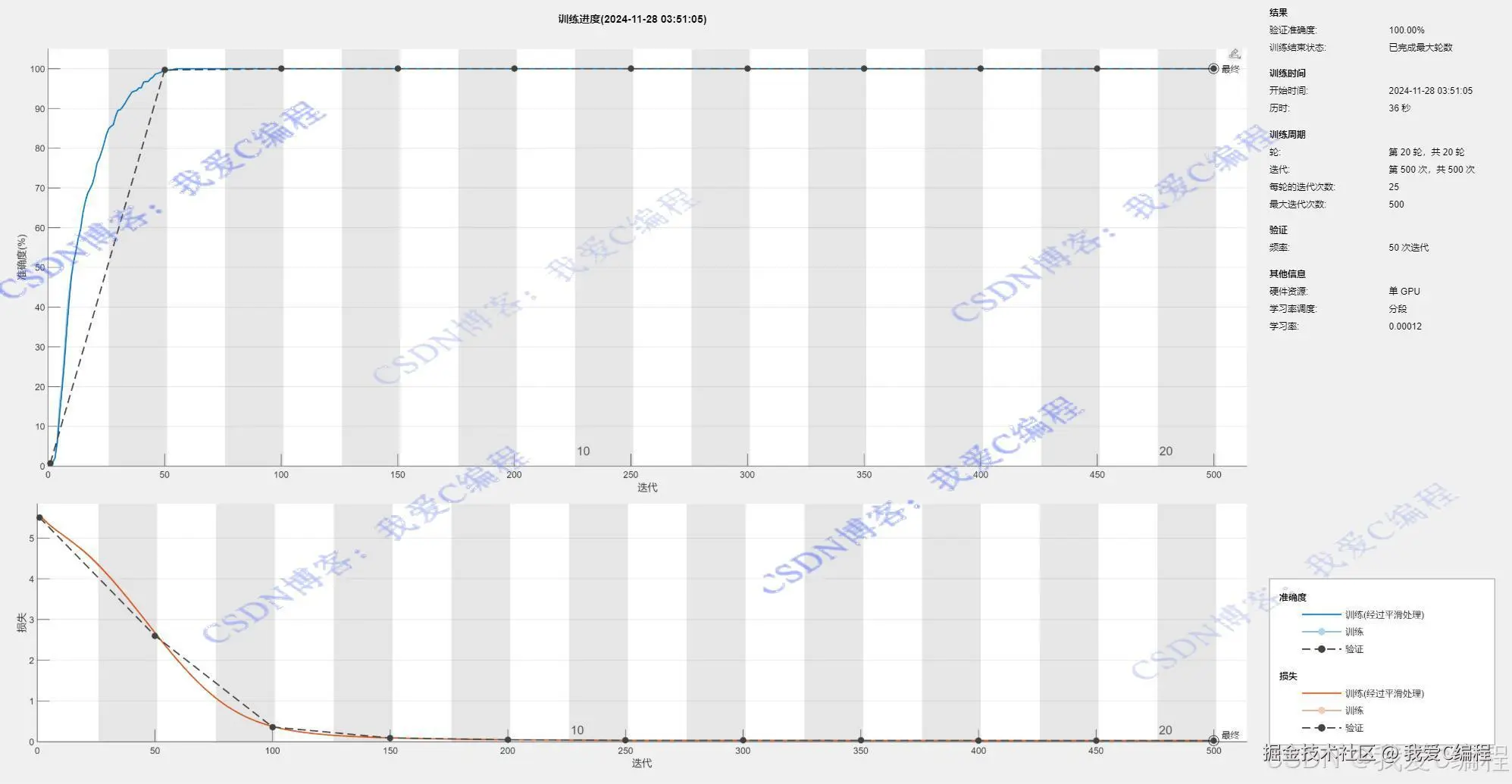1512x784 pixels.
Task: Click the brush icon above the accuracy plot
Action: point(1235,54)
